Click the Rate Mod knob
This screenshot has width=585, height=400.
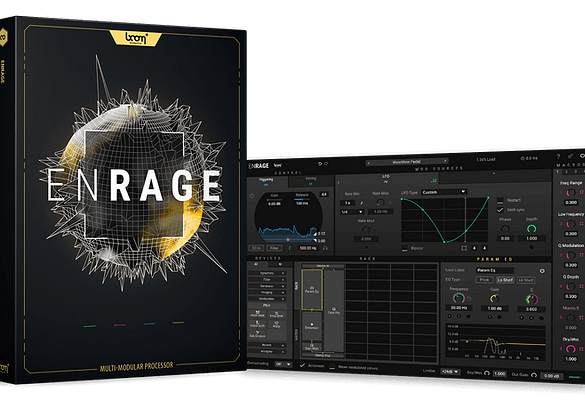(x=366, y=229)
